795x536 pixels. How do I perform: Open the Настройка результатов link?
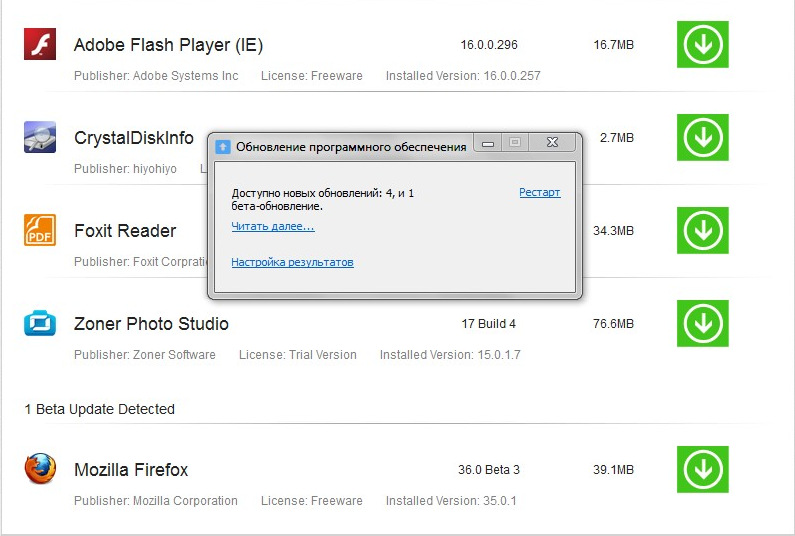coord(292,262)
